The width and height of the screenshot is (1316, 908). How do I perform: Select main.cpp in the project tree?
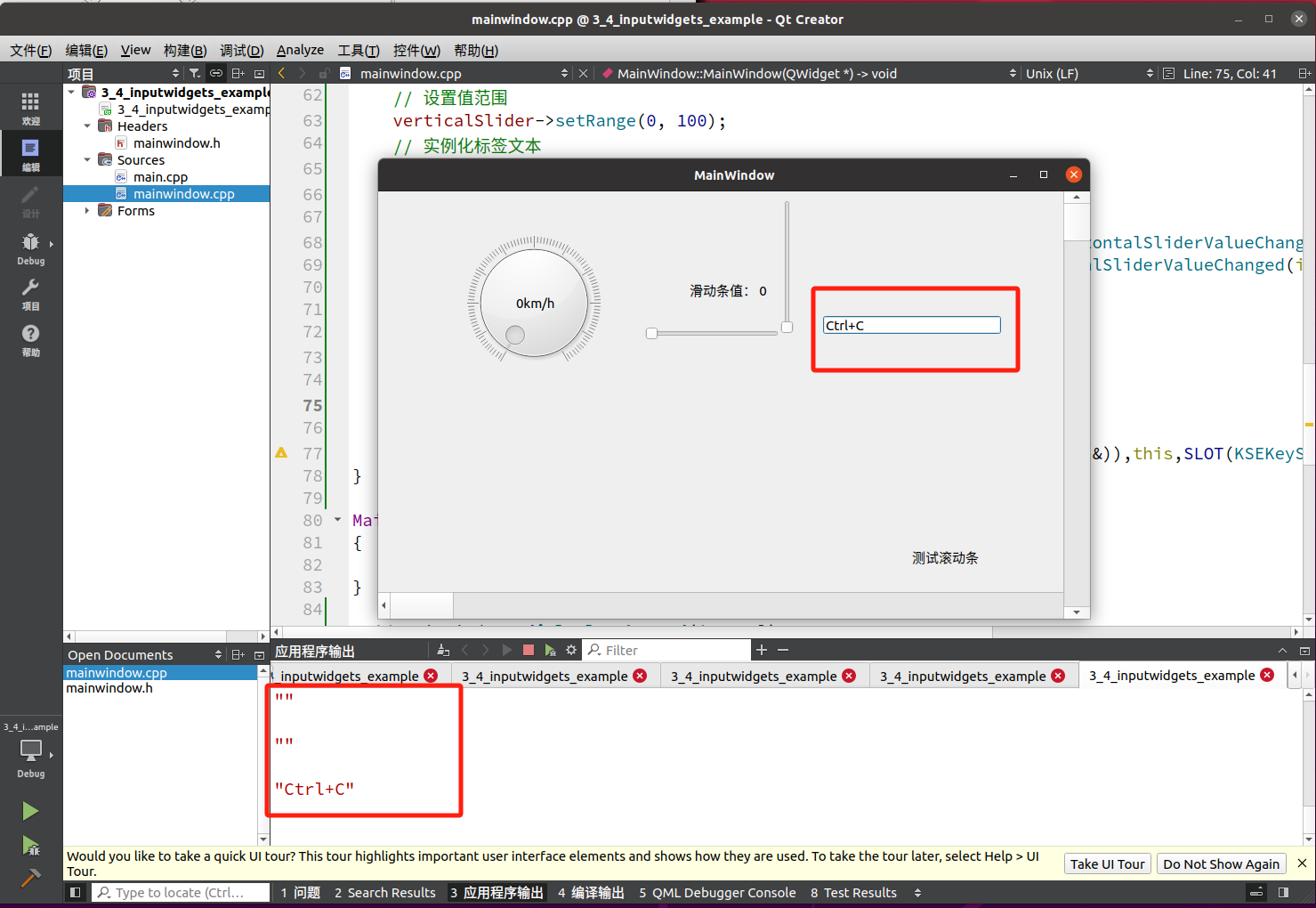point(160,176)
